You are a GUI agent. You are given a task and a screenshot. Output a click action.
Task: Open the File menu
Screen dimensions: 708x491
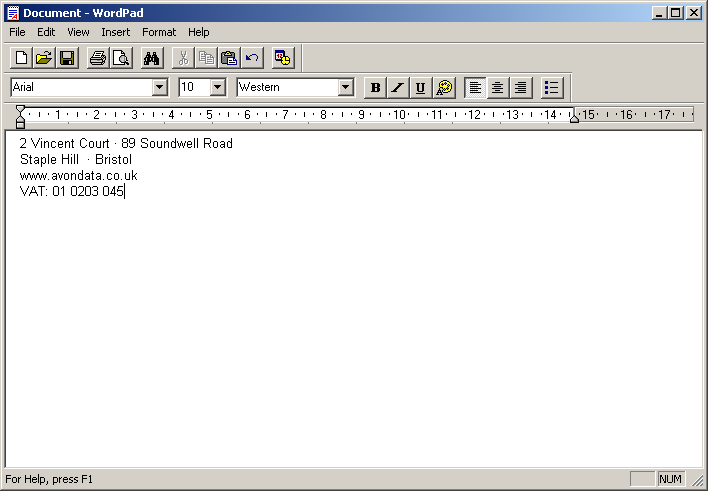(17, 32)
